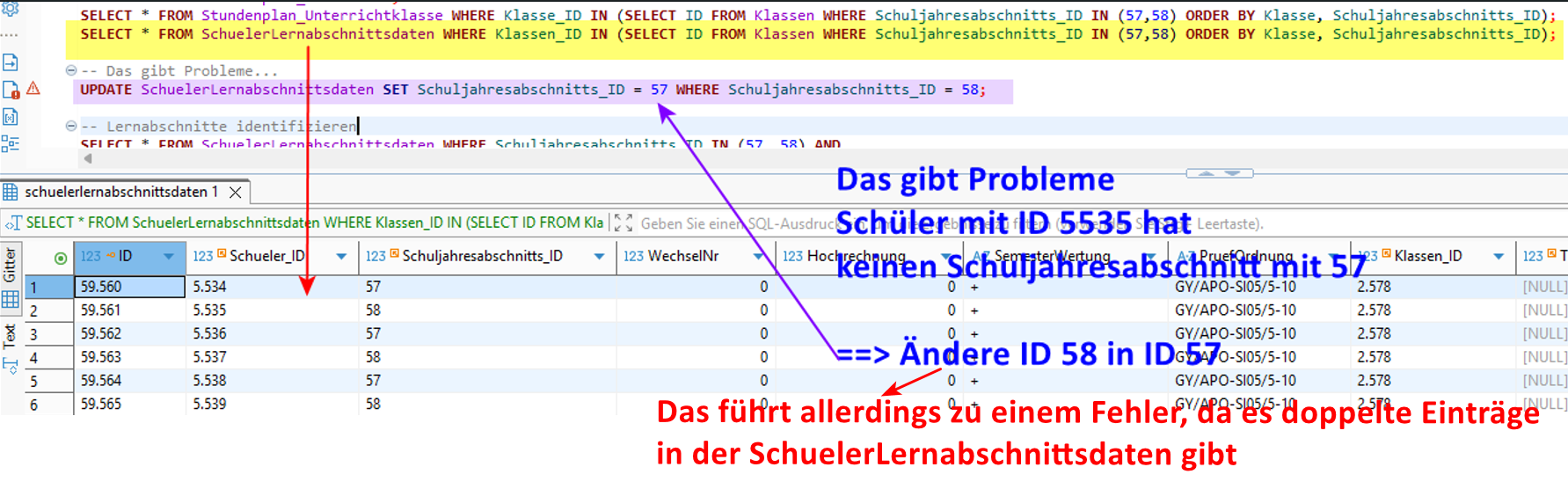This screenshot has width=1568, height=489.
Task: Click the cell with ID 59.563
Action: coord(129,358)
